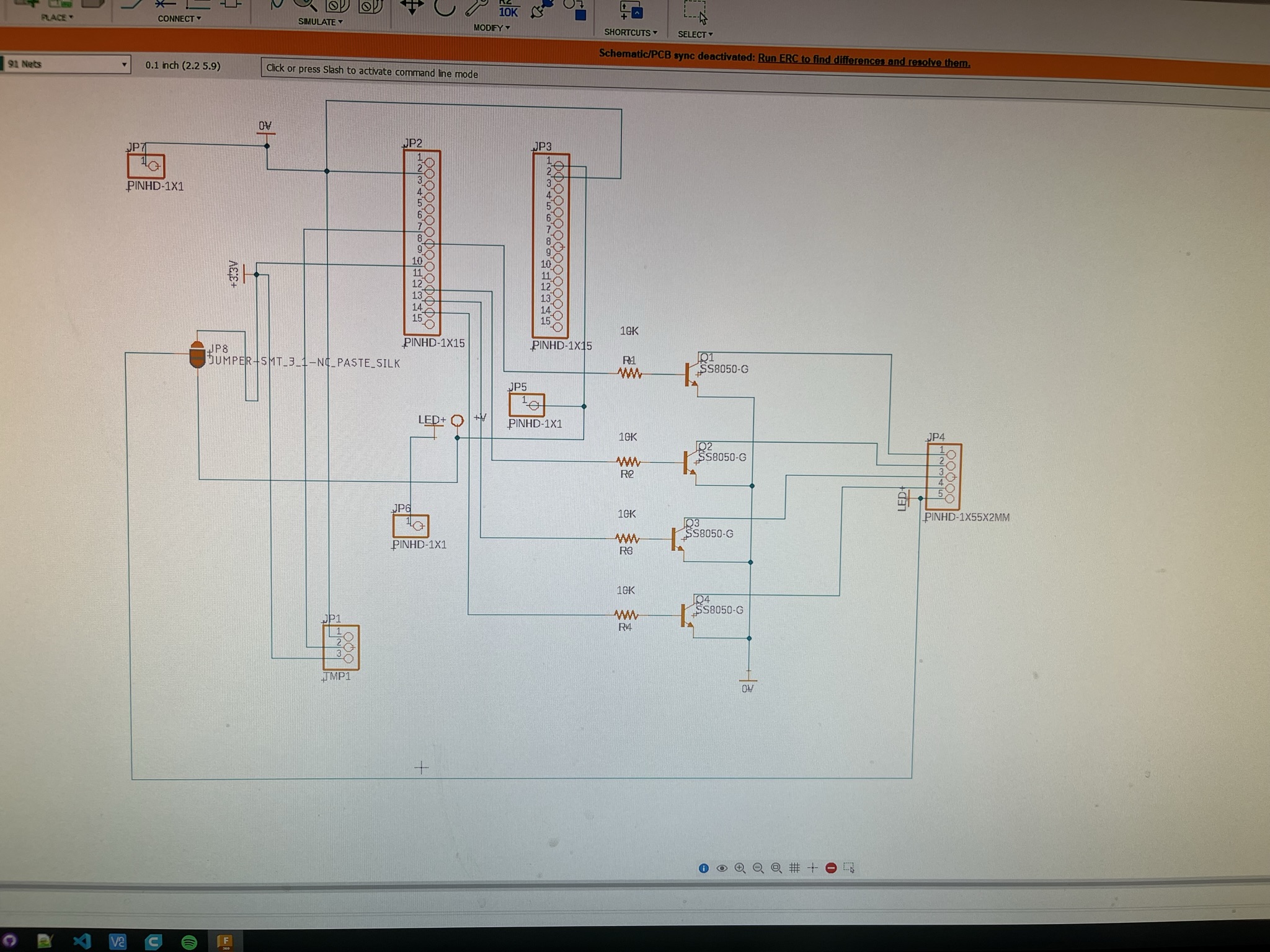Select transistor Q3 SS8050-G symbol
1270x952 pixels.
[679, 539]
